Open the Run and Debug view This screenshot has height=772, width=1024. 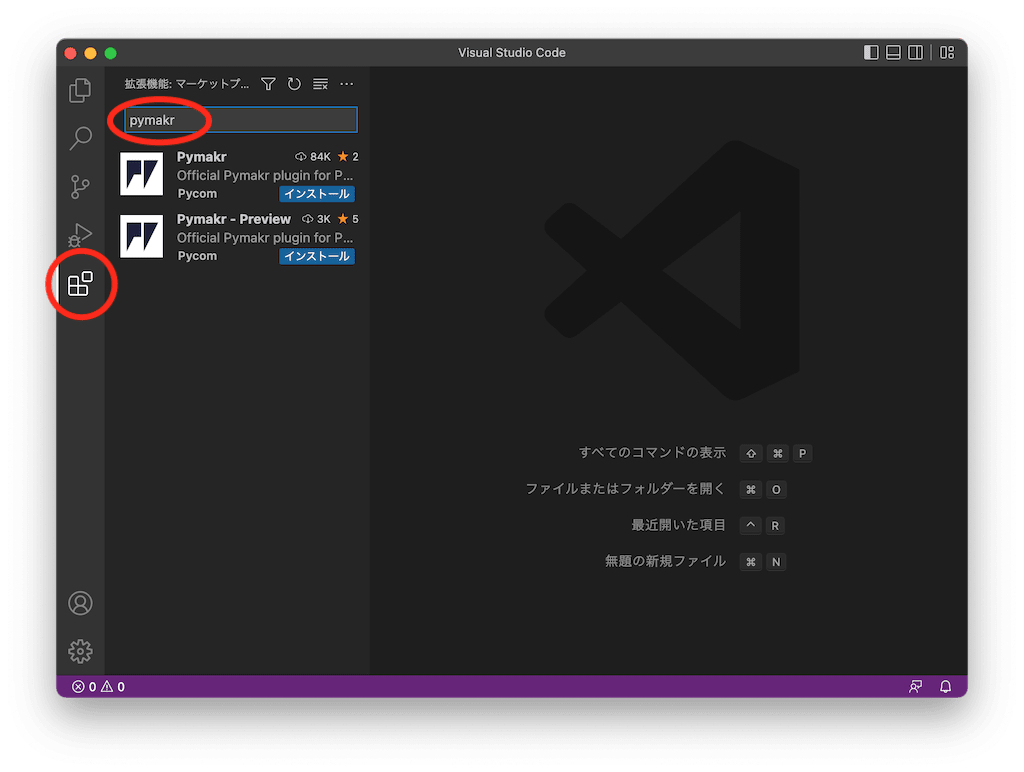click(80, 235)
